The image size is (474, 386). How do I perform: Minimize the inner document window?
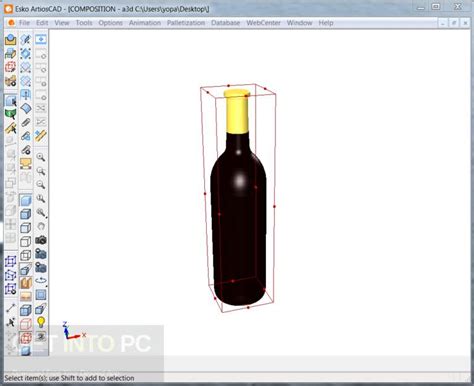click(442, 23)
